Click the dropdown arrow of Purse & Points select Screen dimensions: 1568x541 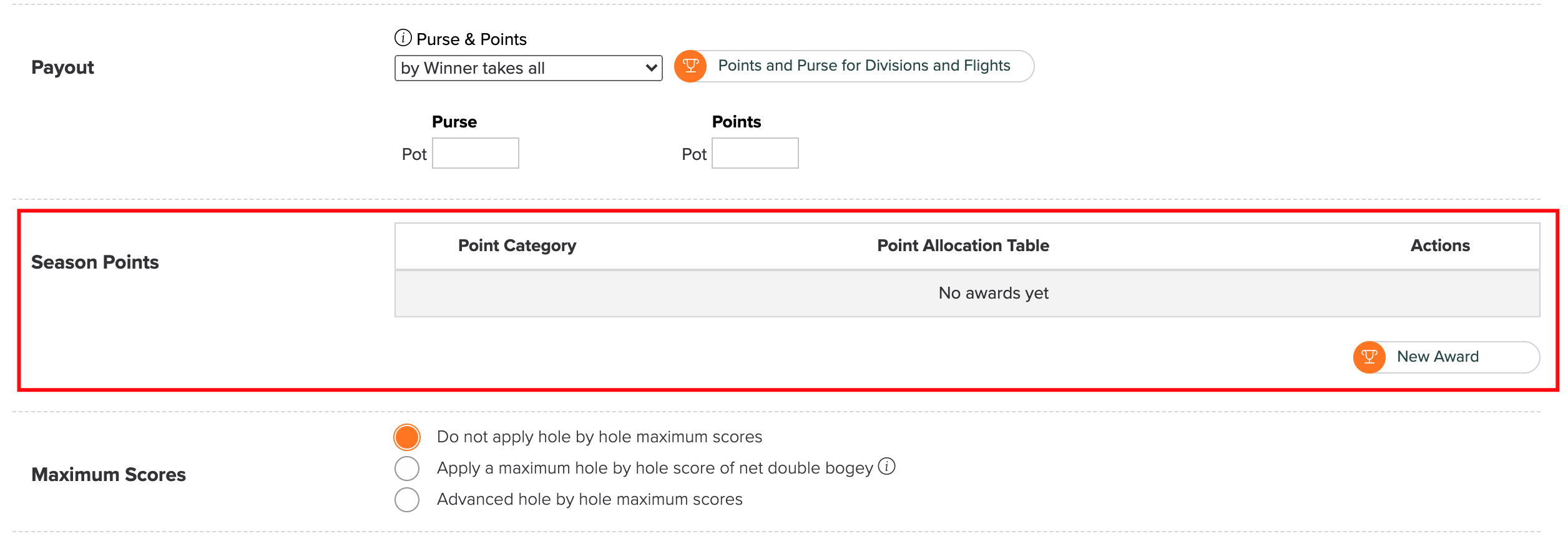pos(651,68)
